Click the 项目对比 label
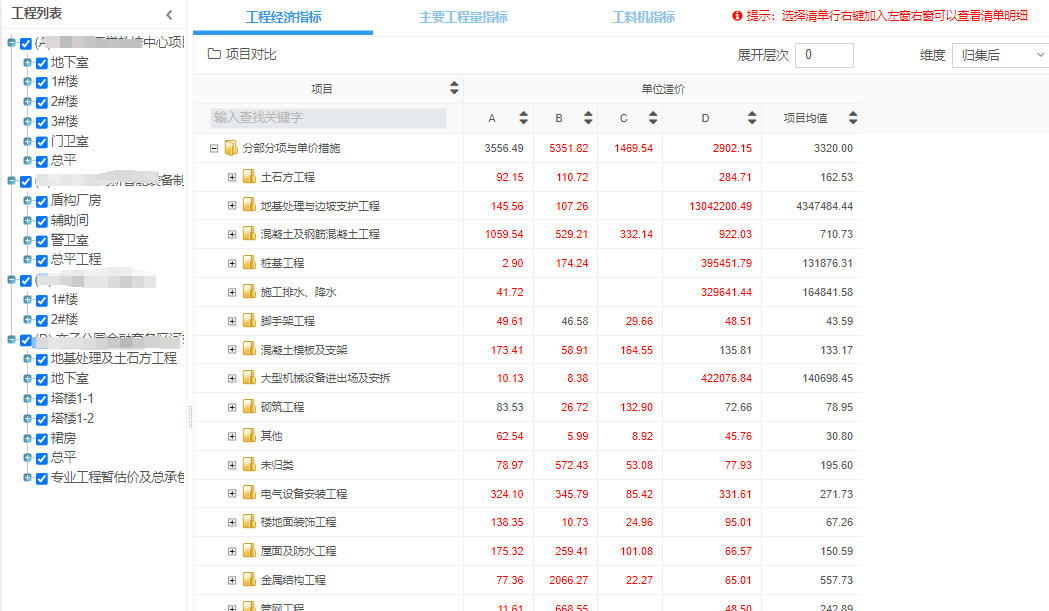1049x611 pixels. pyautogui.click(x=251, y=54)
